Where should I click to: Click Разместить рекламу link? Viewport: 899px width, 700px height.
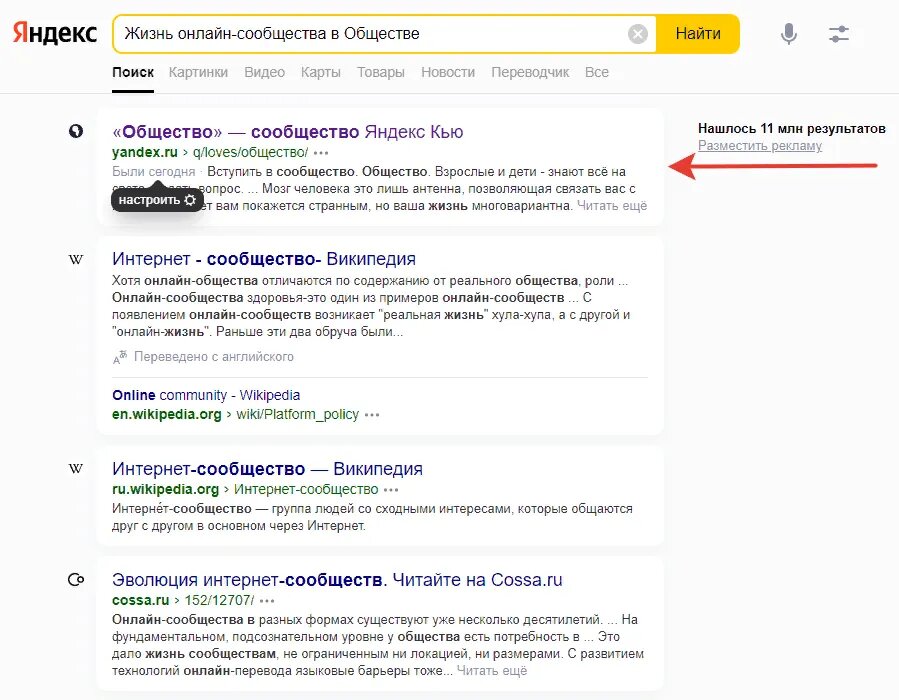760,146
